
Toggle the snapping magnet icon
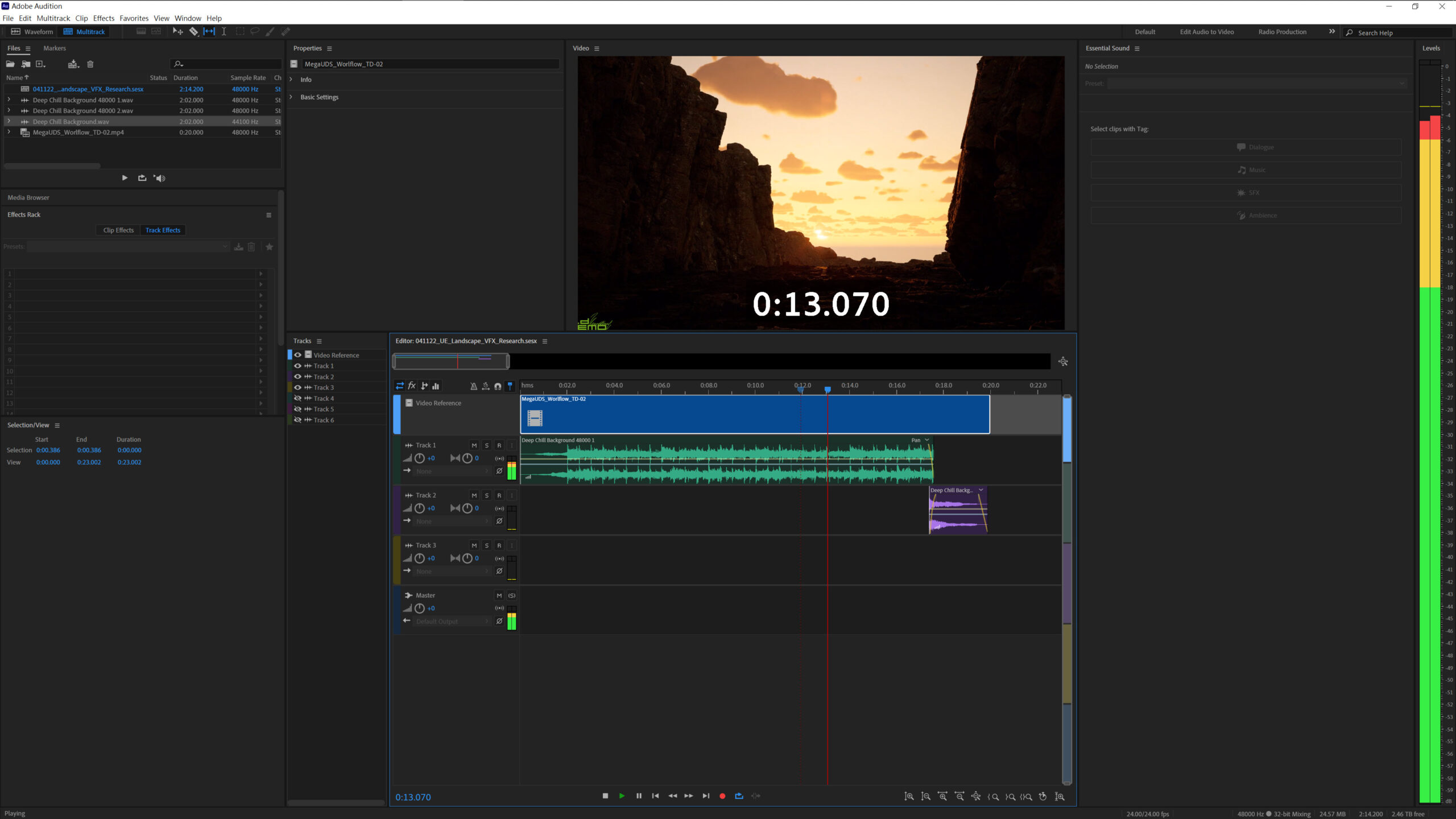tap(498, 386)
